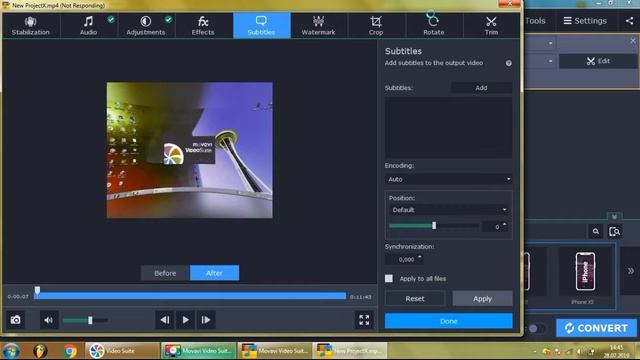Open the Crop tool
640x360 pixels.
pos(376,26)
